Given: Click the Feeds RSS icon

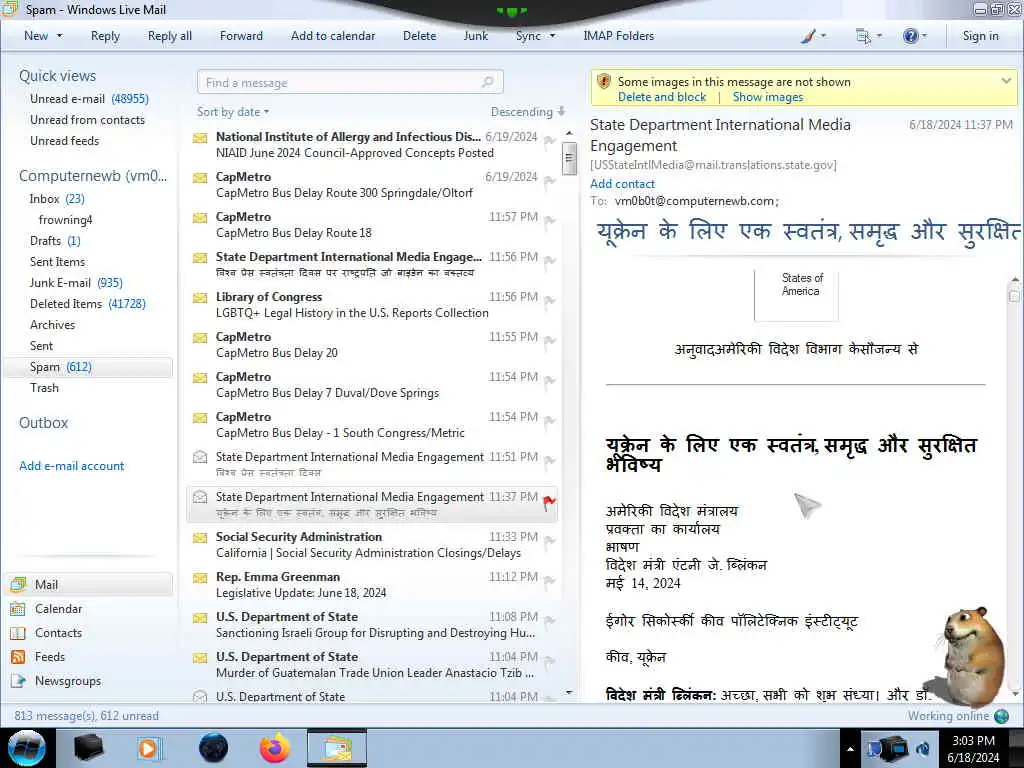Looking at the screenshot, I should coord(18,657).
